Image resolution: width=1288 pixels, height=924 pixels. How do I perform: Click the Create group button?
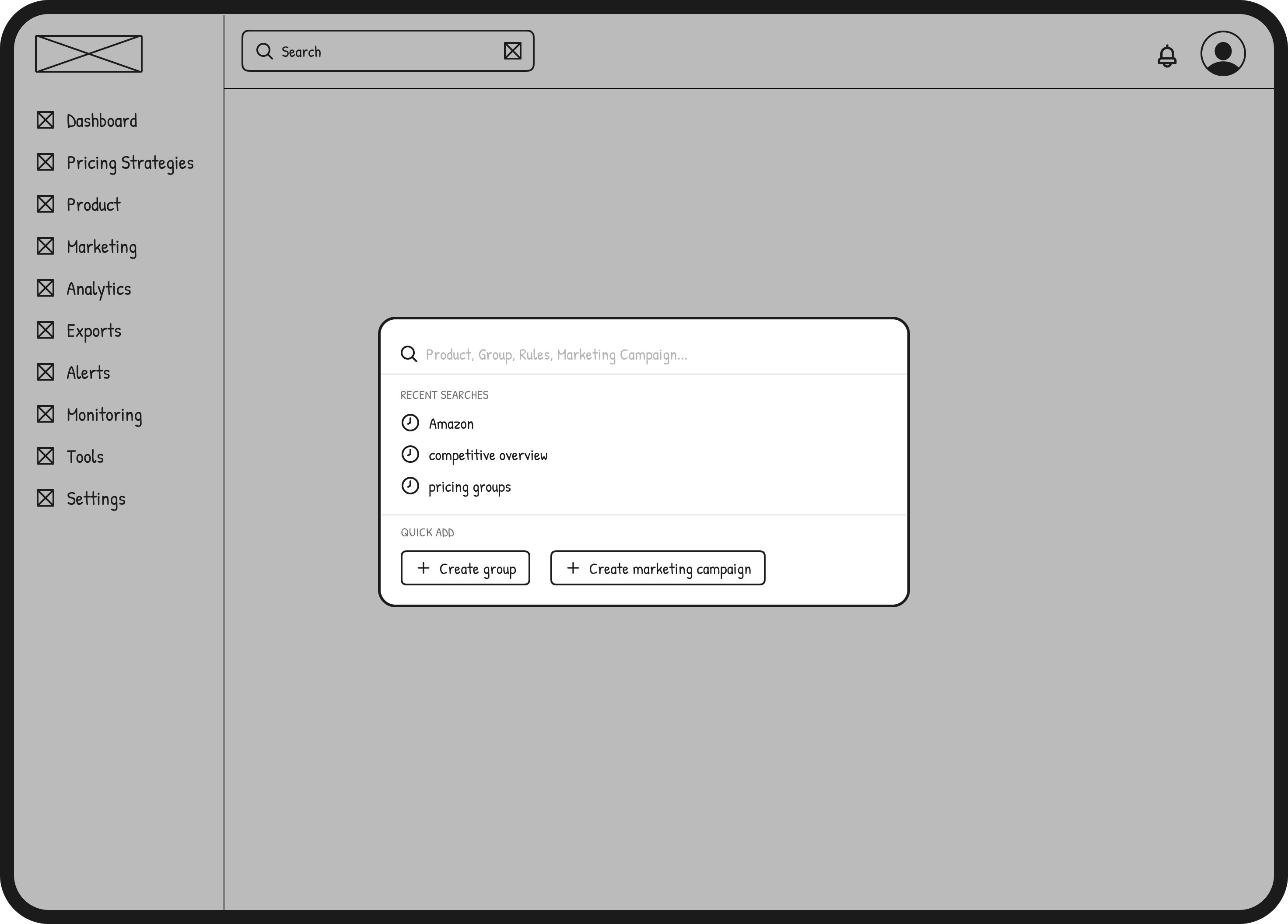point(465,568)
